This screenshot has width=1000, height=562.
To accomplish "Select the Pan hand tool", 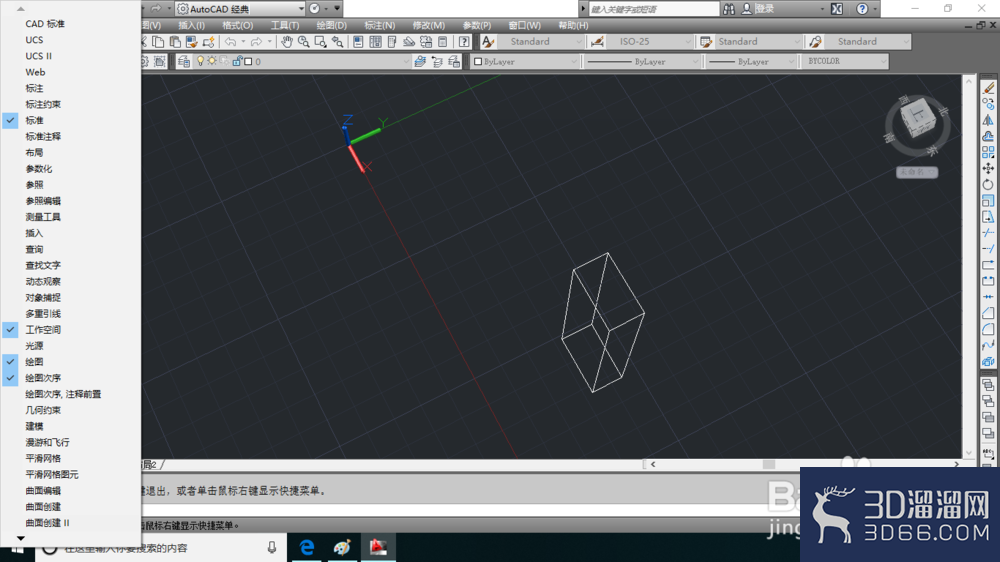I will tap(287, 42).
